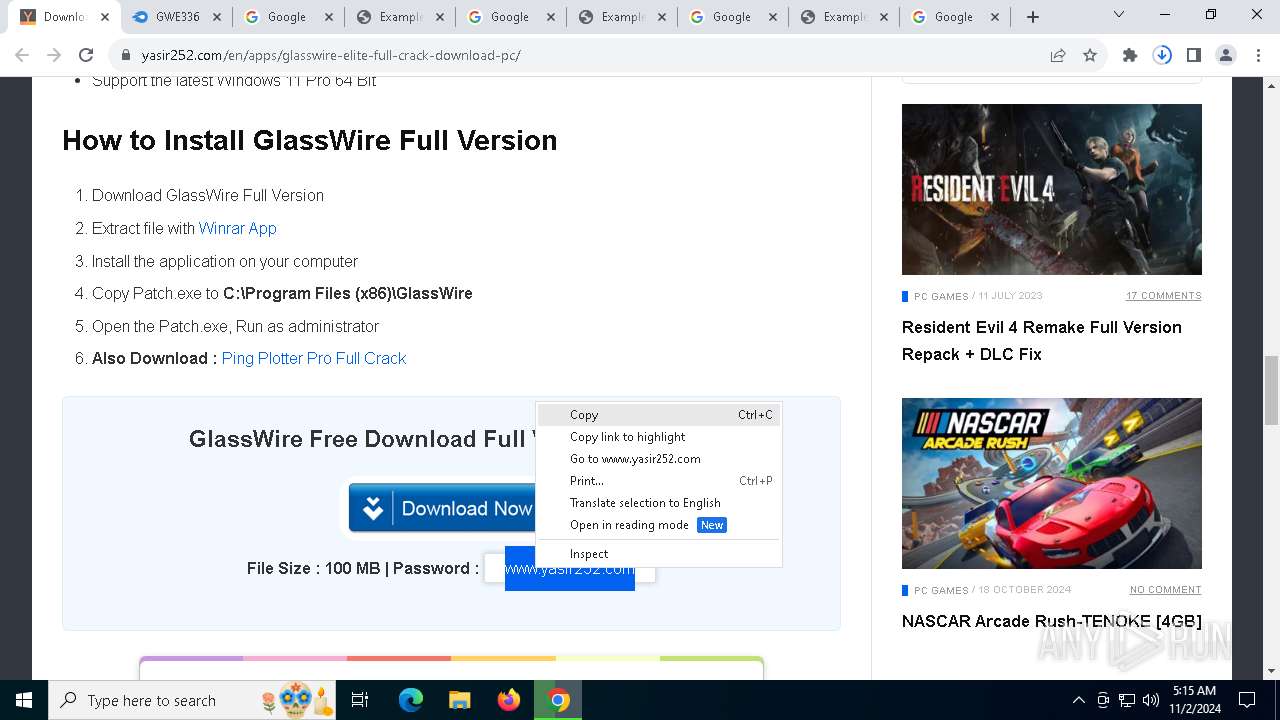The width and height of the screenshot is (1280, 720).
Task: Open the Chrome profile avatar
Action: pyautogui.click(x=1226, y=56)
